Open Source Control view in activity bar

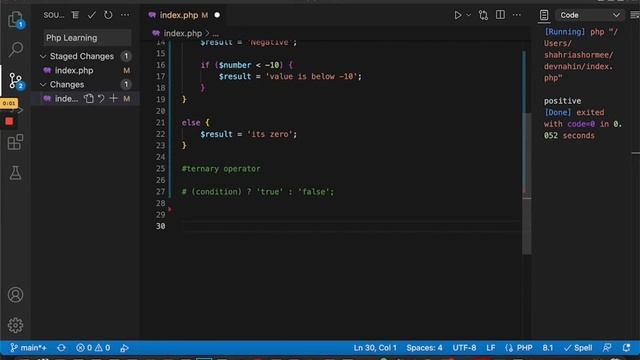coord(16,80)
